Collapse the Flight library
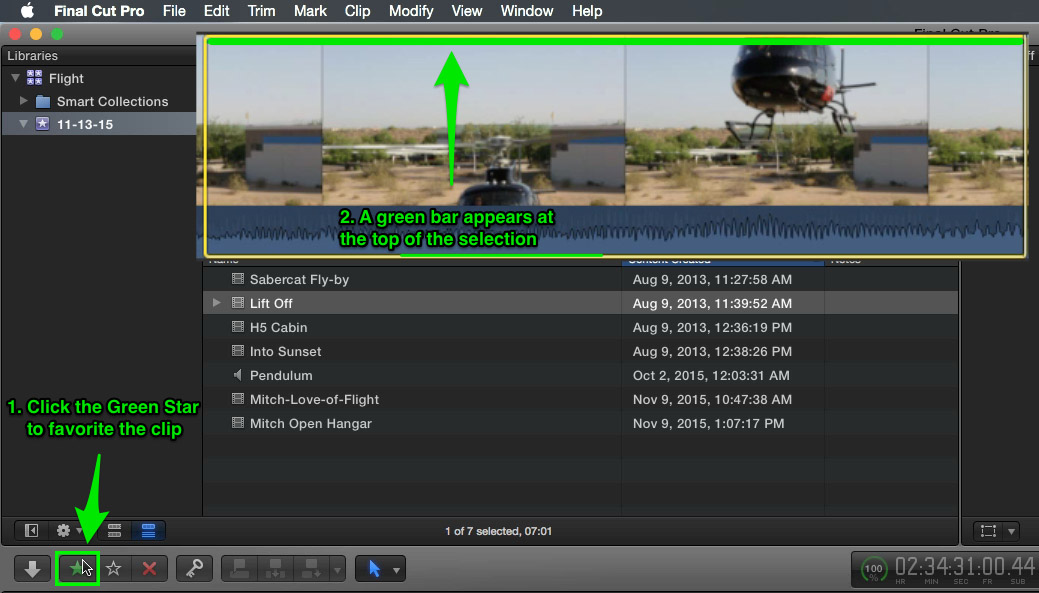The width and height of the screenshot is (1039, 593). click(15, 78)
